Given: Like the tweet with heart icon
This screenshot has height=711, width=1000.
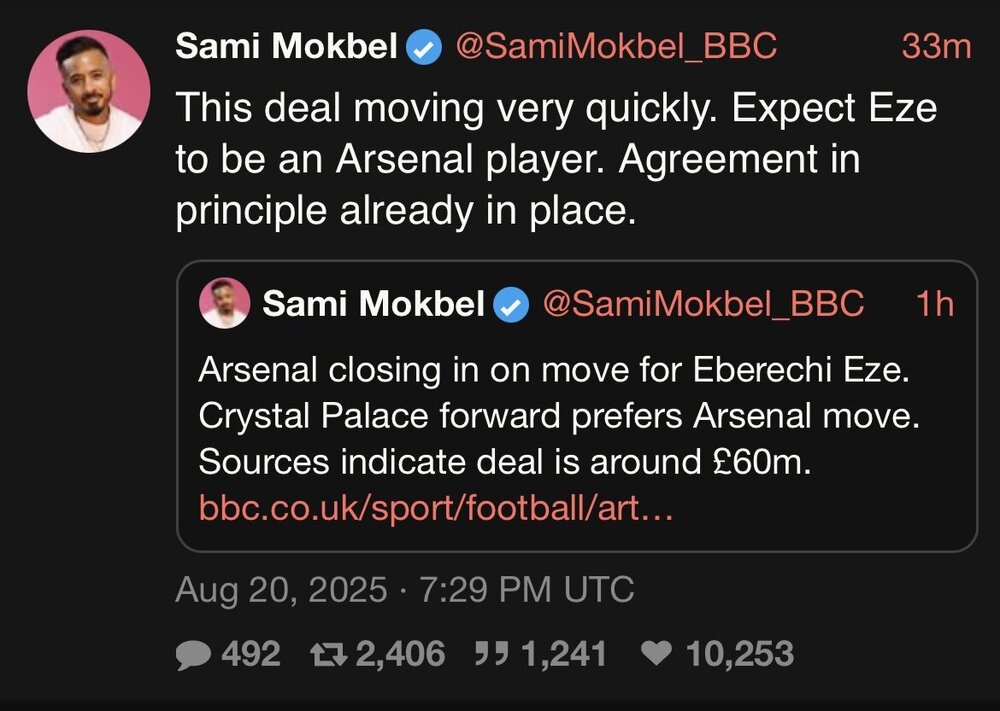Looking at the screenshot, I should (655, 655).
